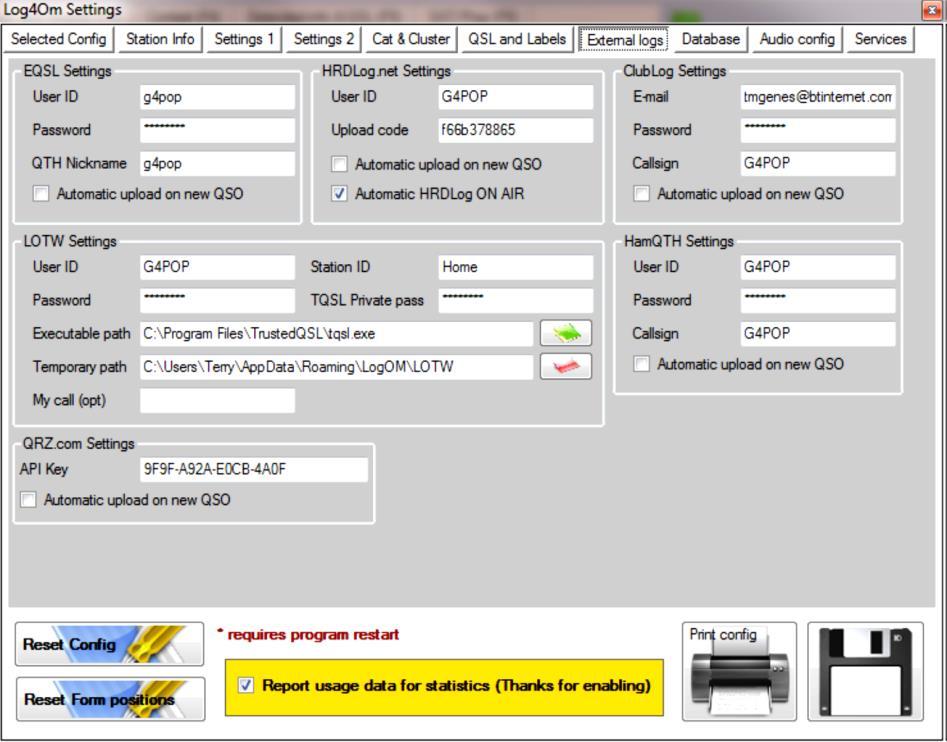Image resolution: width=947 pixels, height=742 pixels.
Task: Switch to the Cat & Cluster tab
Action: click(411, 39)
